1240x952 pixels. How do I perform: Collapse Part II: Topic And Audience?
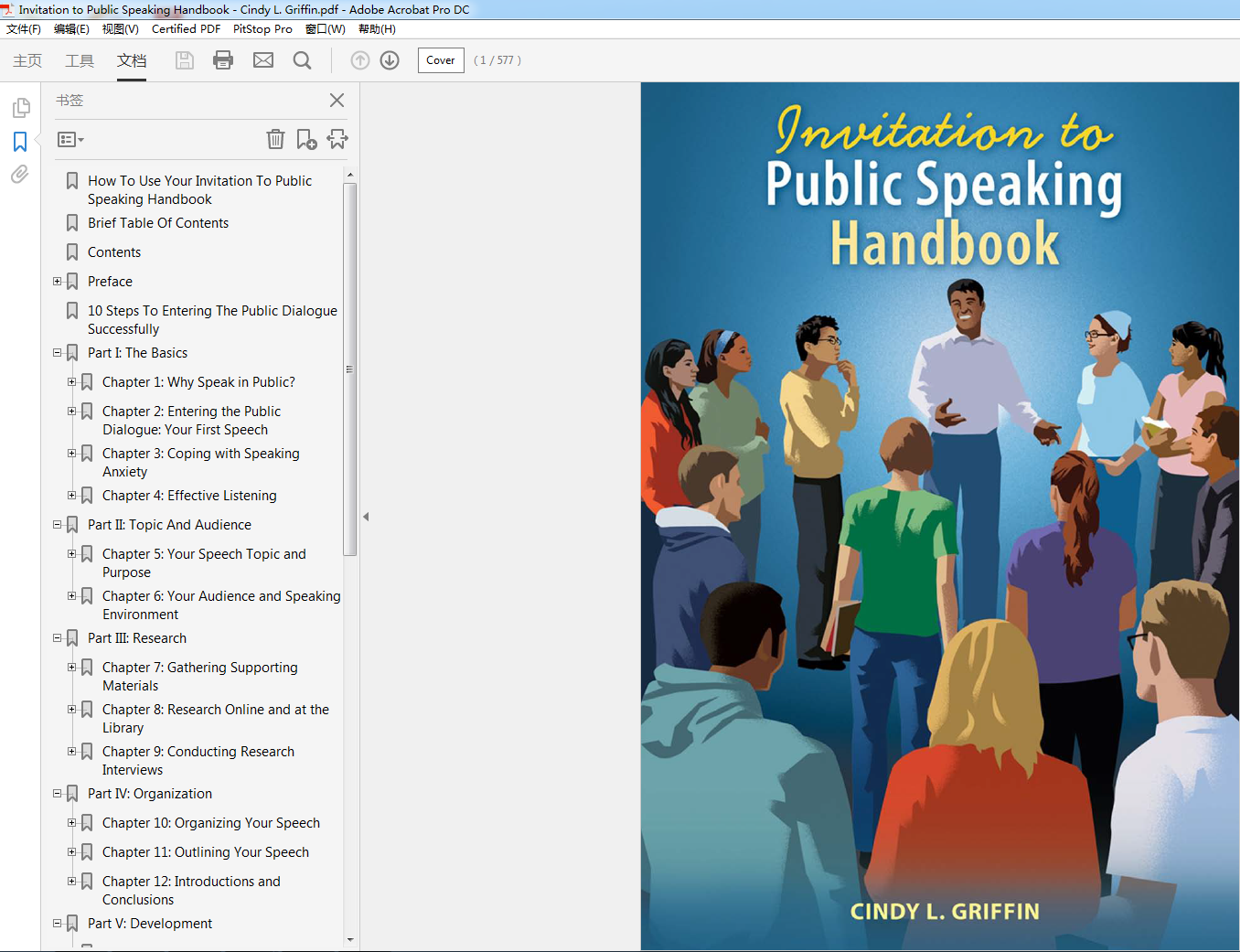(x=57, y=524)
